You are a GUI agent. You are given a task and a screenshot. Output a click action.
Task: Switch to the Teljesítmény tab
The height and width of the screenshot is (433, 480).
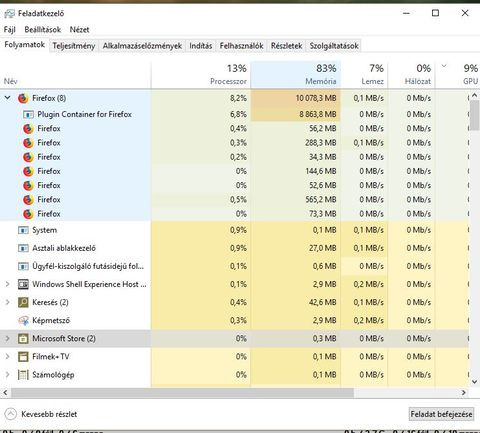[74, 46]
